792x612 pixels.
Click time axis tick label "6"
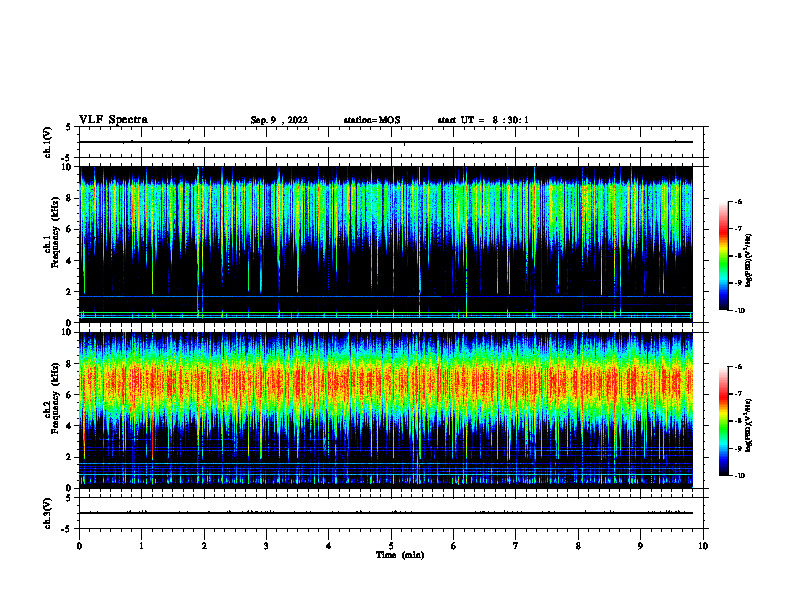tap(454, 546)
